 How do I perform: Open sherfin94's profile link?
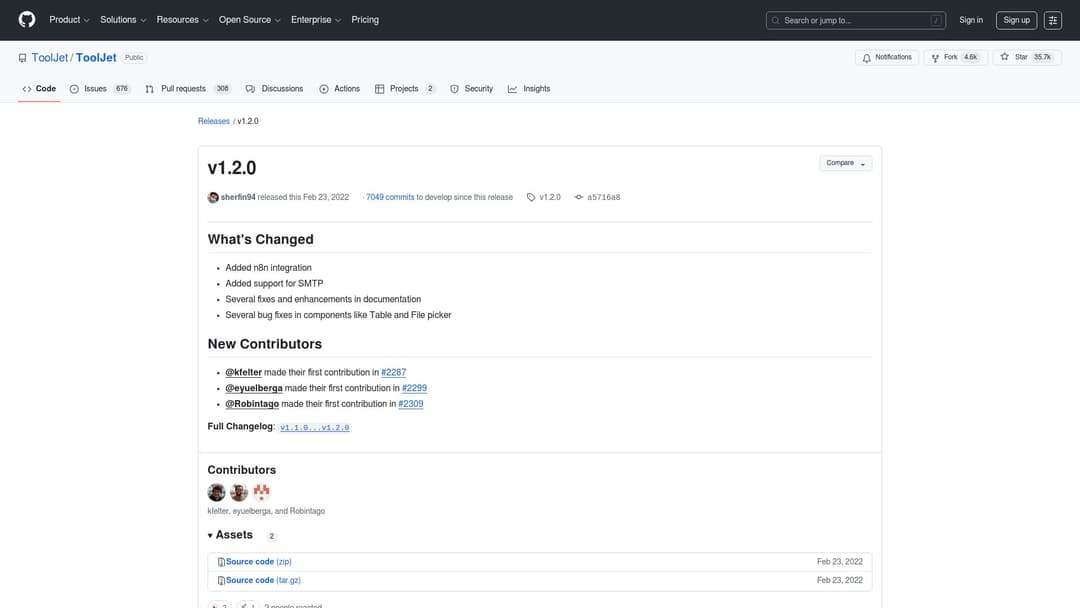(238, 198)
